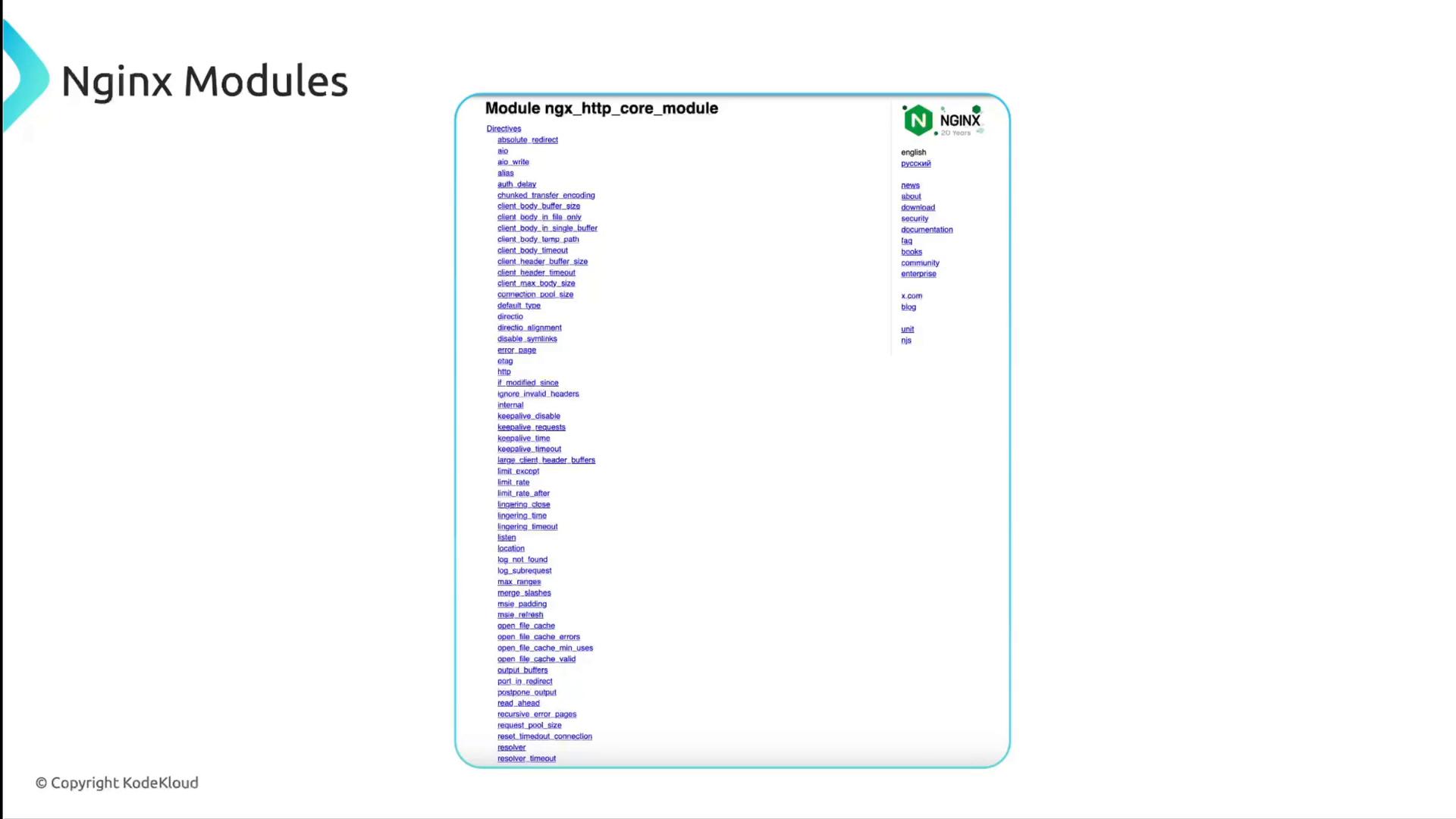The width and height of the screenshot is (1456, 819).
Task: Open client_header_timeout directive
Action: (x=536, y=272)
